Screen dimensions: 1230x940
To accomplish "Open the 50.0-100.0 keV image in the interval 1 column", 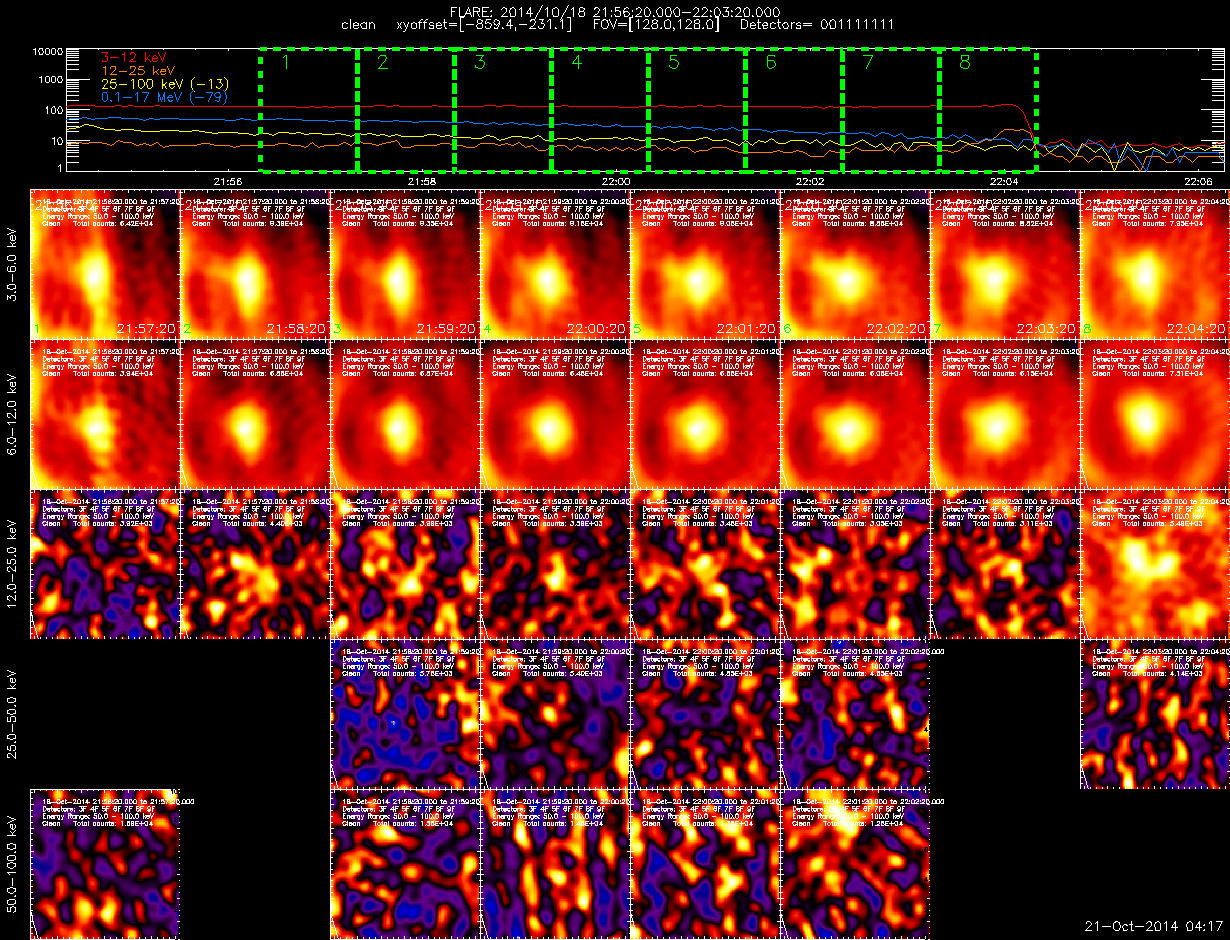I will click(x=105, y=863).
